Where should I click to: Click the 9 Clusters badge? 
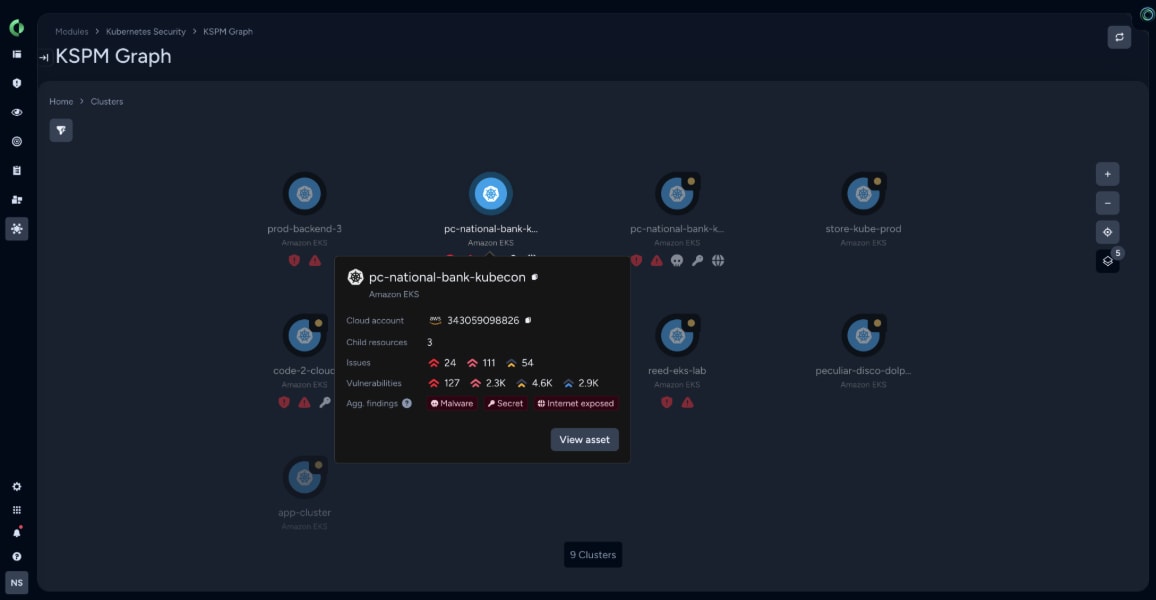click(593, 554)
